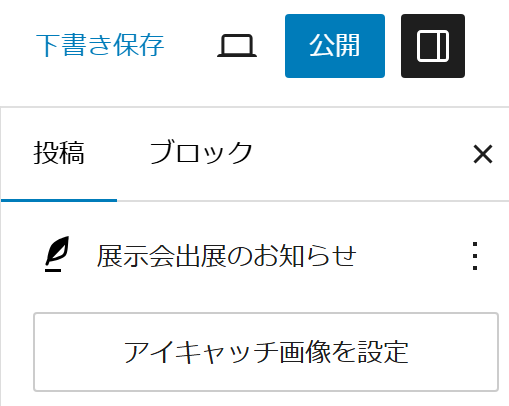The image size is (509, 406).
Task: Hide the sidebar using the black panel icon
Action: tap(433, 46)
